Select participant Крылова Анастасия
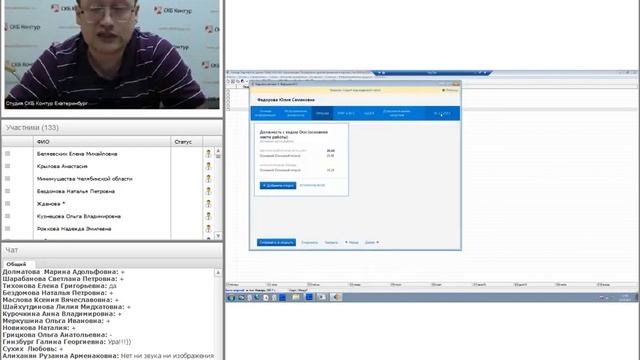 pyautogui.click(x=62, y=166)
